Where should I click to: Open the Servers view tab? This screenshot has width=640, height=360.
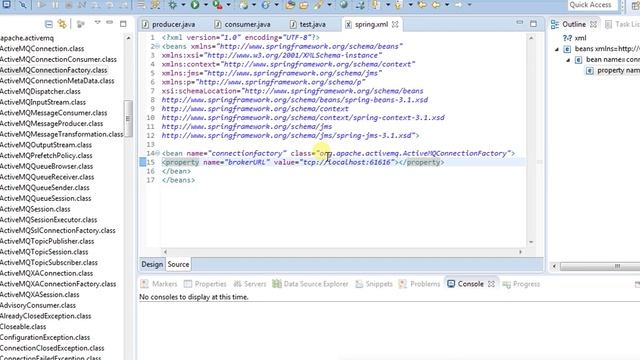(x=250, y=284)
